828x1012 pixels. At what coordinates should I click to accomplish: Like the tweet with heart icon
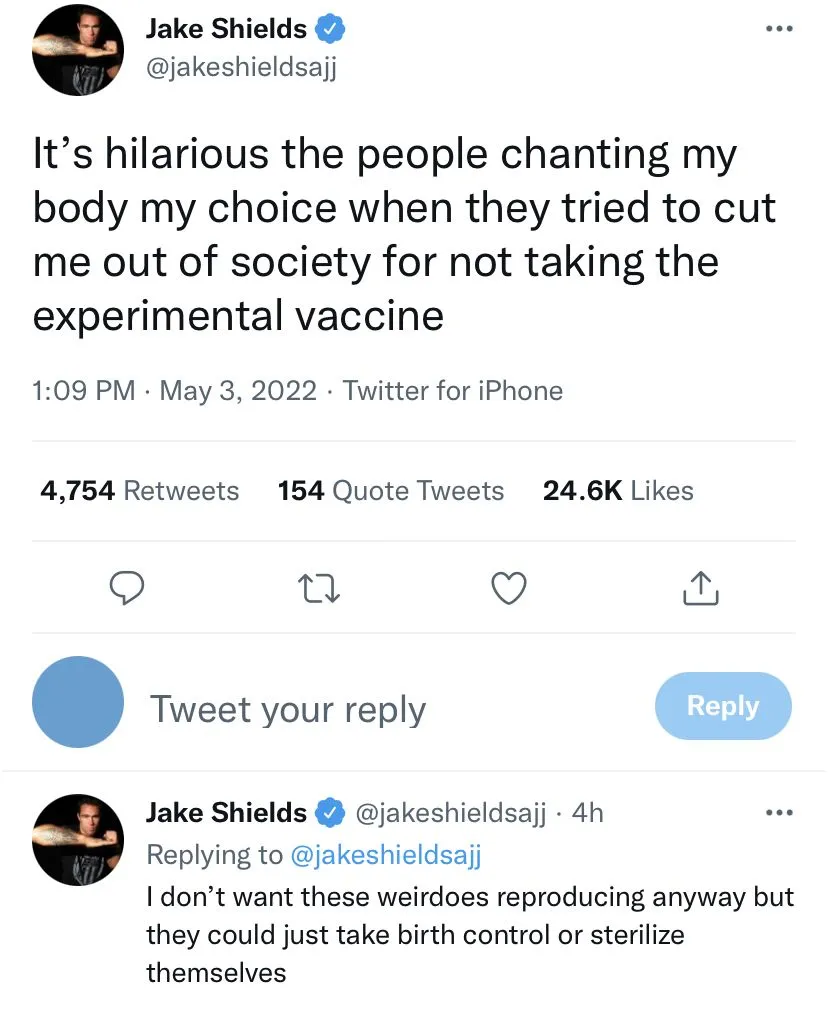click(510, 589)
